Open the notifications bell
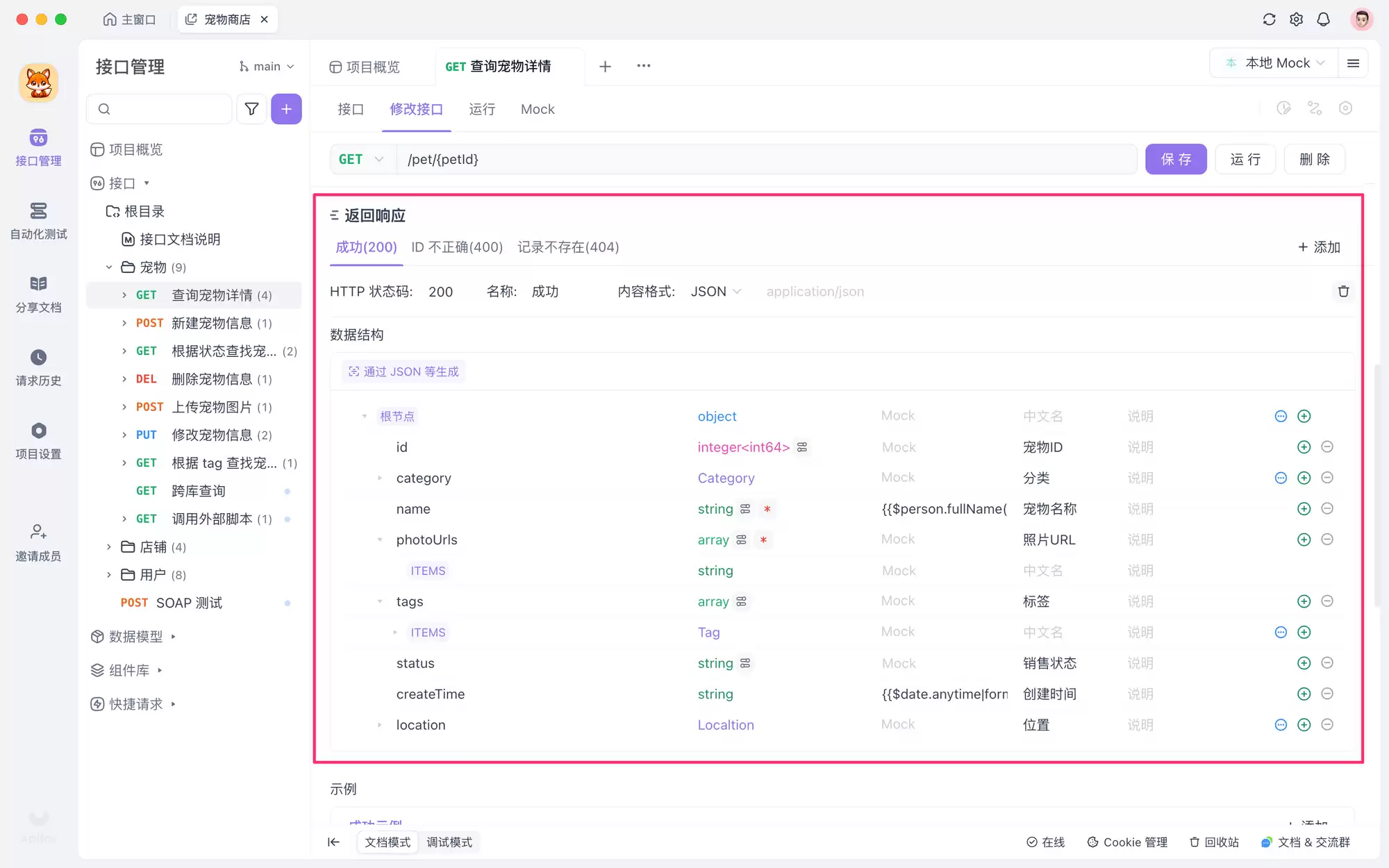The height and width of the screenshot is (868, 1389). [x=1323, y=19]
